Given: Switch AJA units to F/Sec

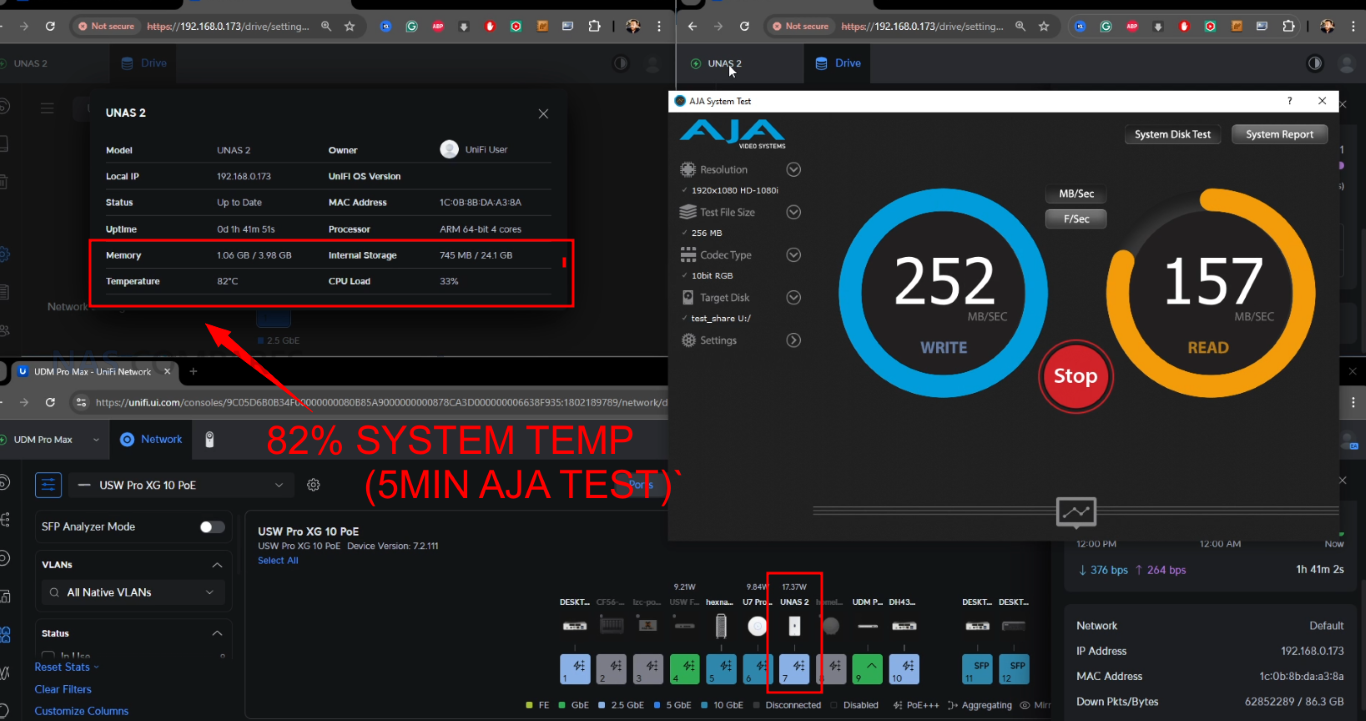Looking at the screenshot, I should pos(1076,218).
